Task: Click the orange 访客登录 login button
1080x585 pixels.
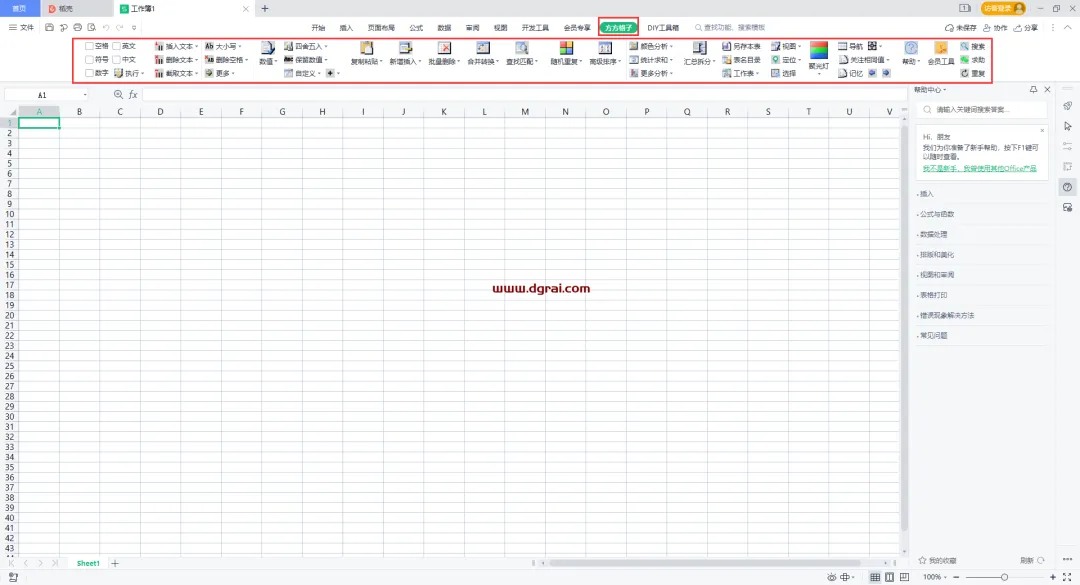Action: [1003, 8]
